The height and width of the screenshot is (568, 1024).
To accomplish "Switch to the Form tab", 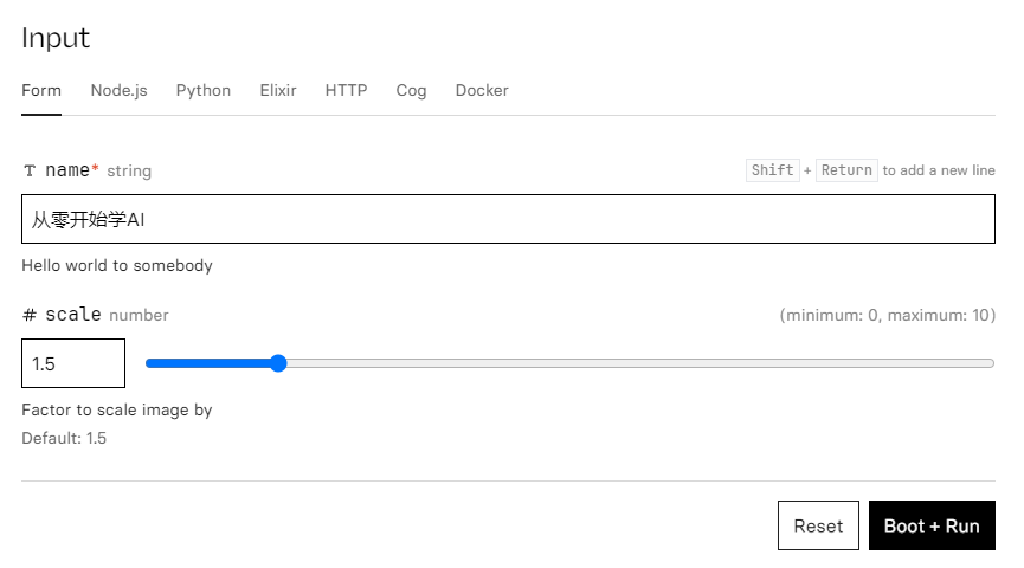I will pos(41,91).
